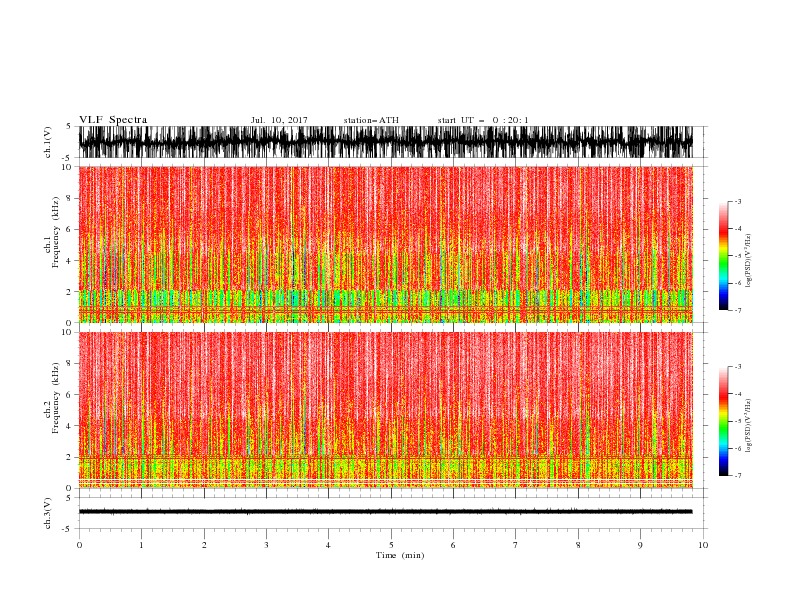Click the "-3" tick on ch.2 color bar
Screen dimensions: 792x612
point(737,367)
